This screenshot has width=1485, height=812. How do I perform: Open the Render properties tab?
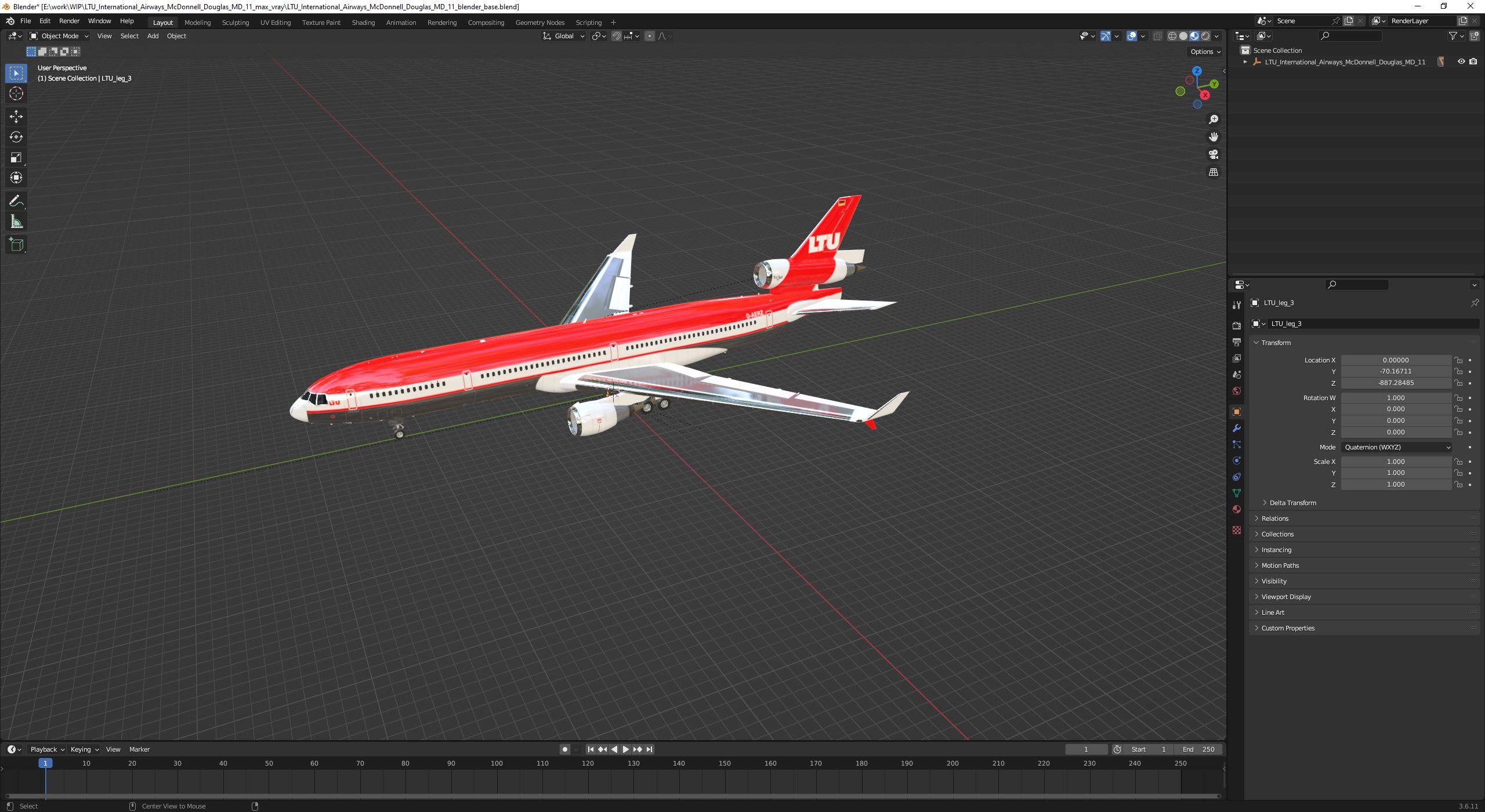tap(1237, 325)
